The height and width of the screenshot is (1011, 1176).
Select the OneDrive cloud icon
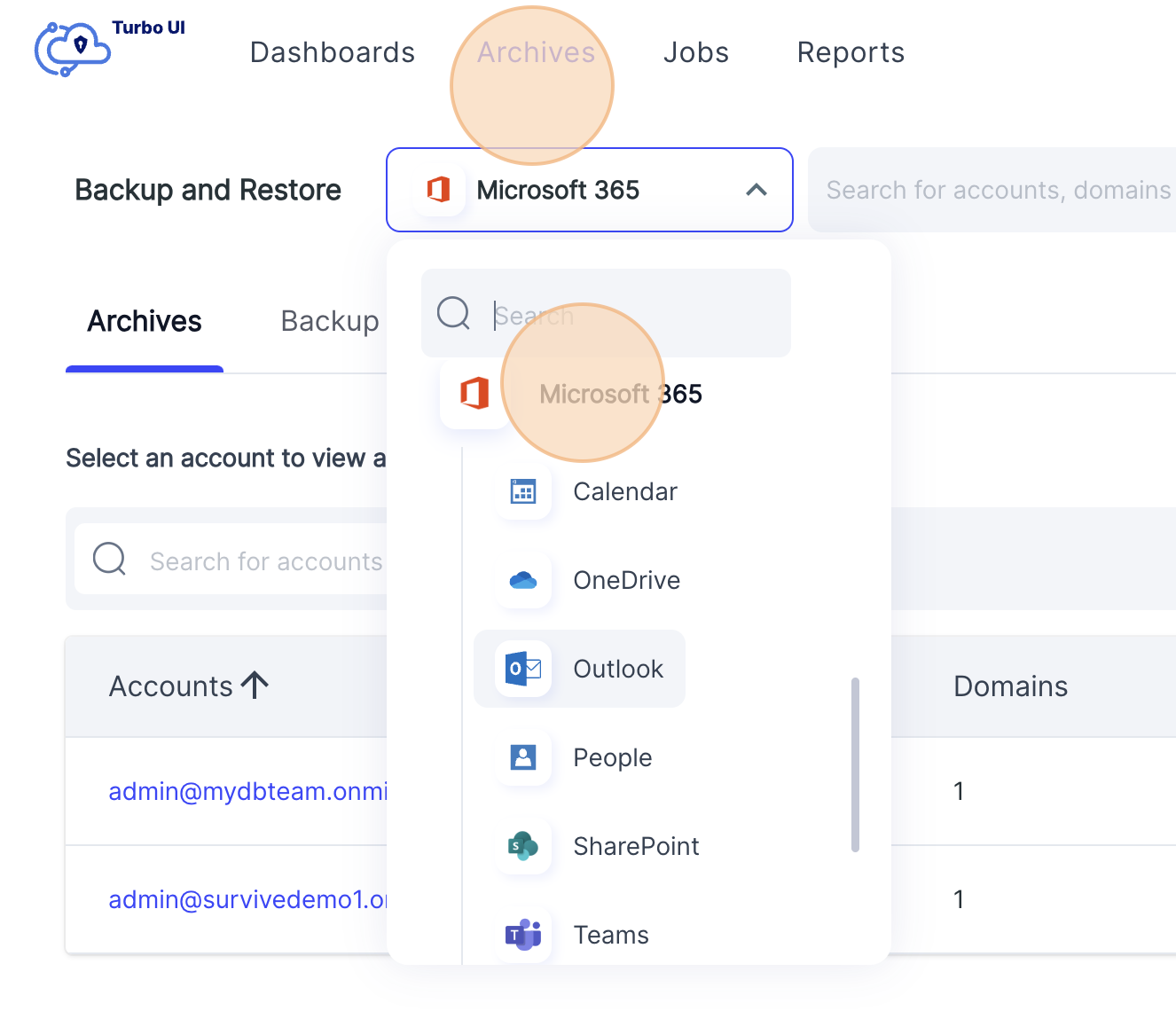522,580
